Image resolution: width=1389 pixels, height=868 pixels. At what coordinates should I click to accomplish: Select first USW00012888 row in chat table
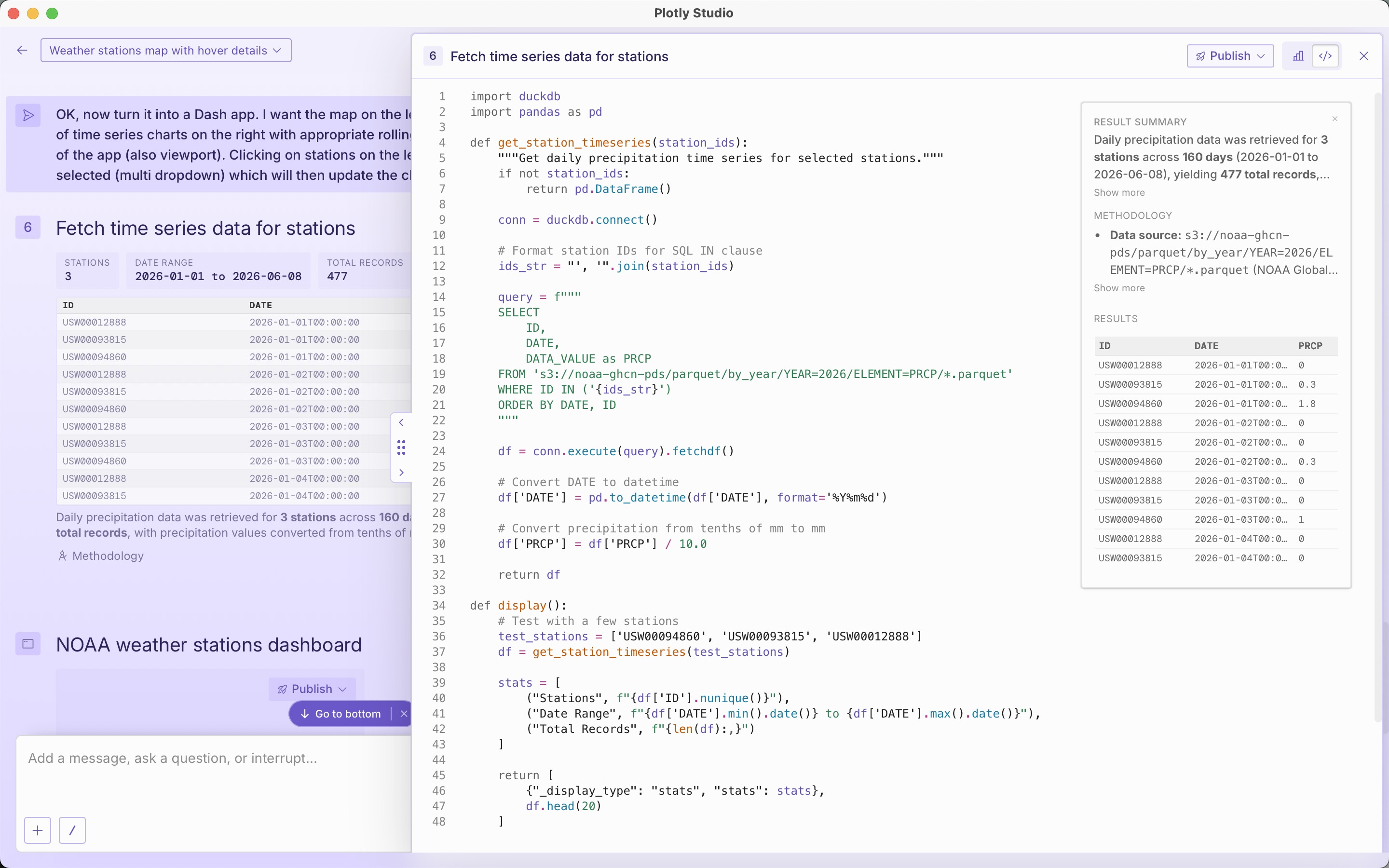[234, 322]
